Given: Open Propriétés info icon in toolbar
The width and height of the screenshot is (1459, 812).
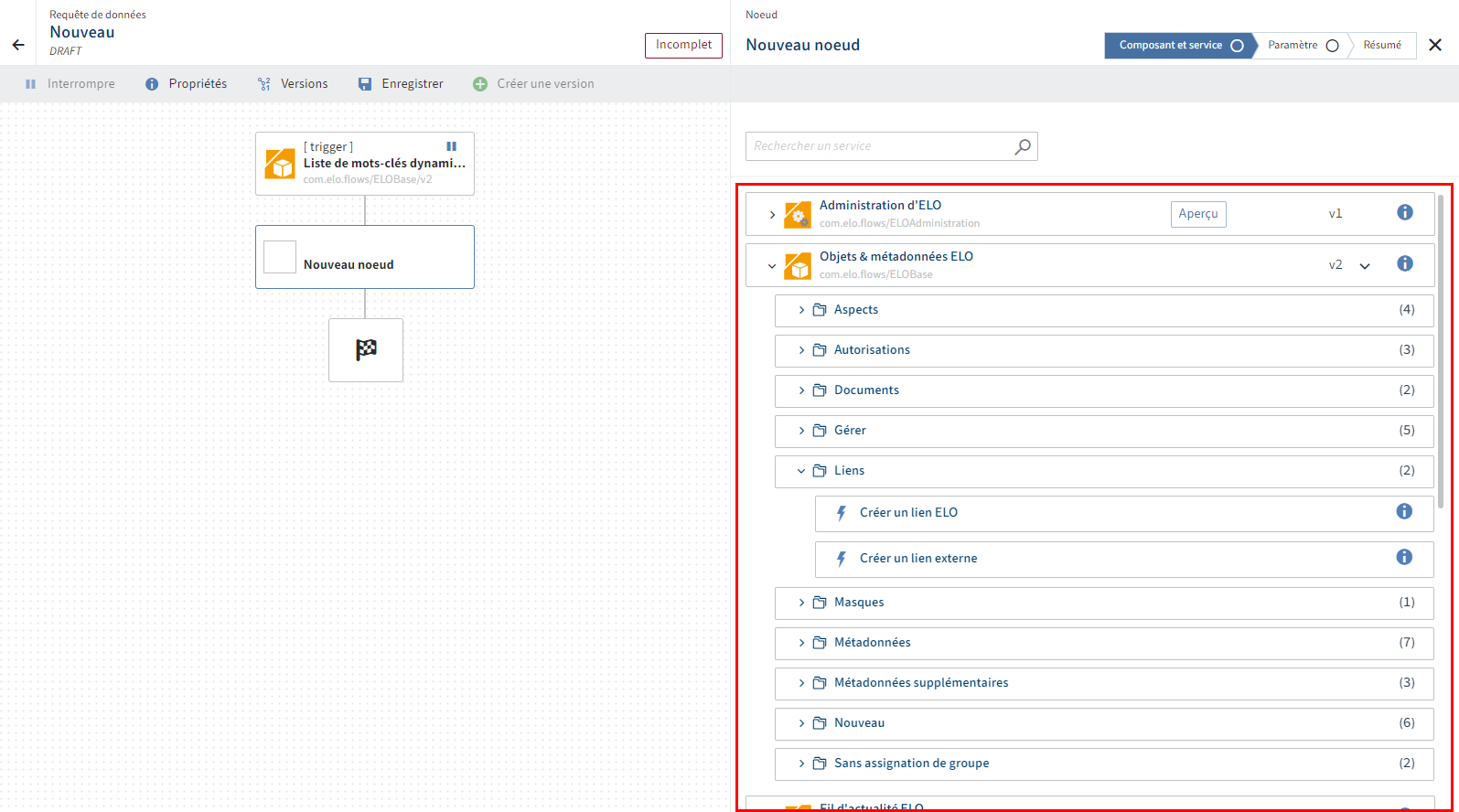Looking at the screenshot, I should [x=152, y=84].
